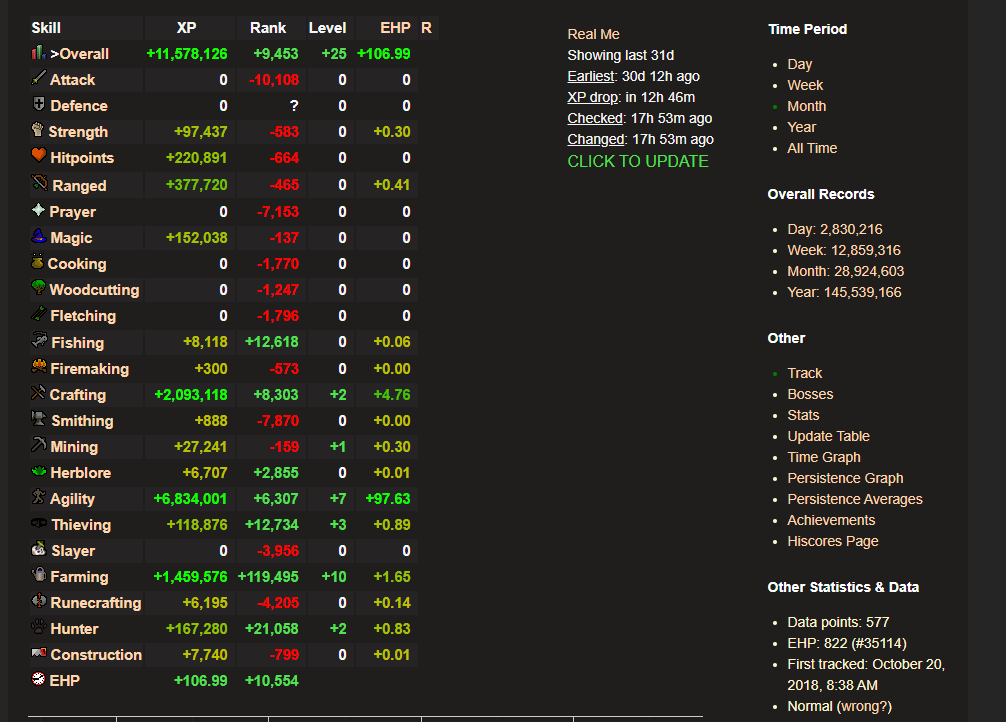Image resolution: width=1006 pixels, height=722 pixels.
Task: Click the Overall XP value +11,578,126
Action: pyautogui.click(x=187, y=54)
